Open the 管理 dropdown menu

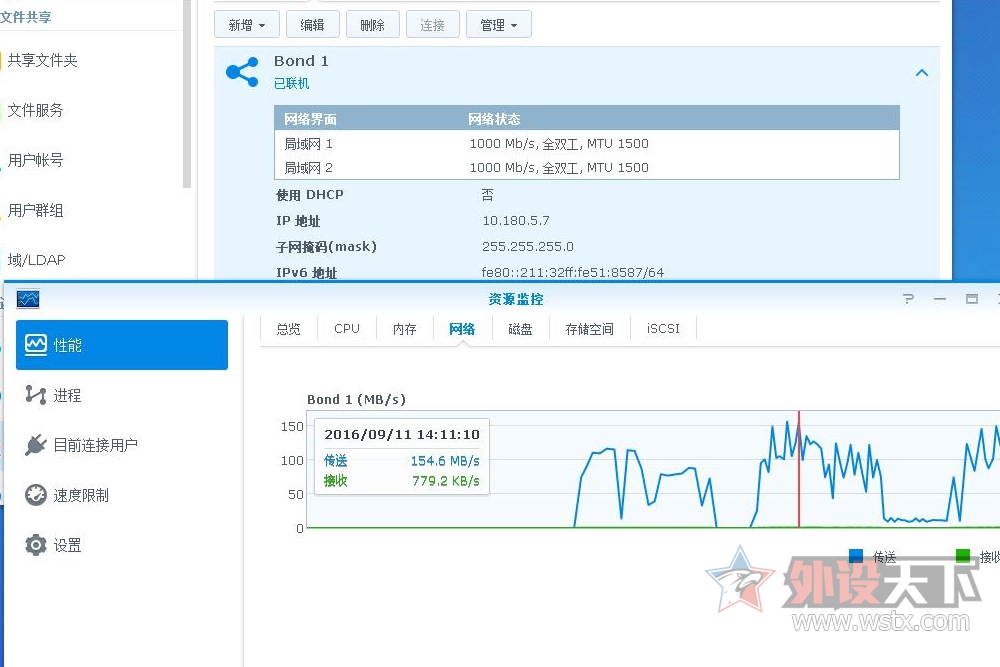499,25
